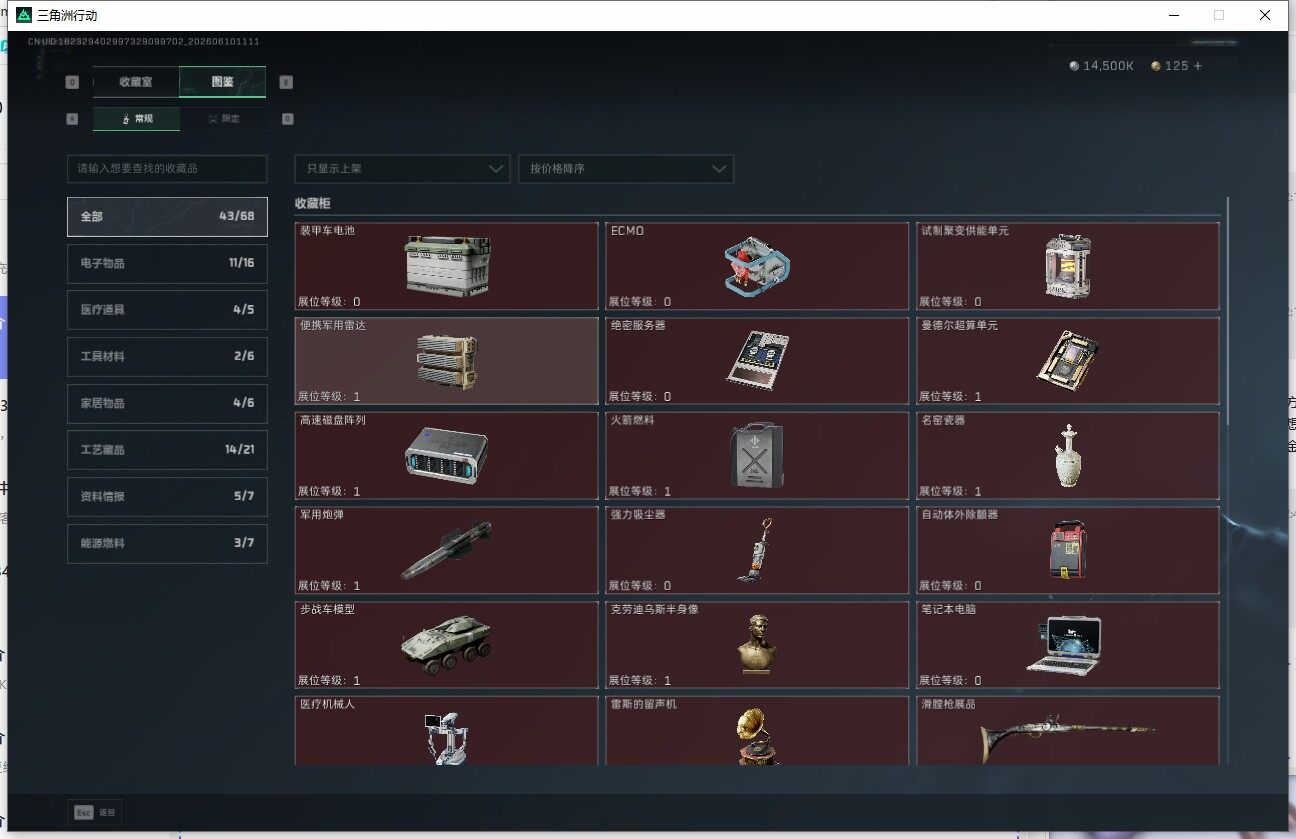This screenshot has width=1296, height=839.
Task: Select the 工艺藏品 14/21 category
Action: point(167,450)
